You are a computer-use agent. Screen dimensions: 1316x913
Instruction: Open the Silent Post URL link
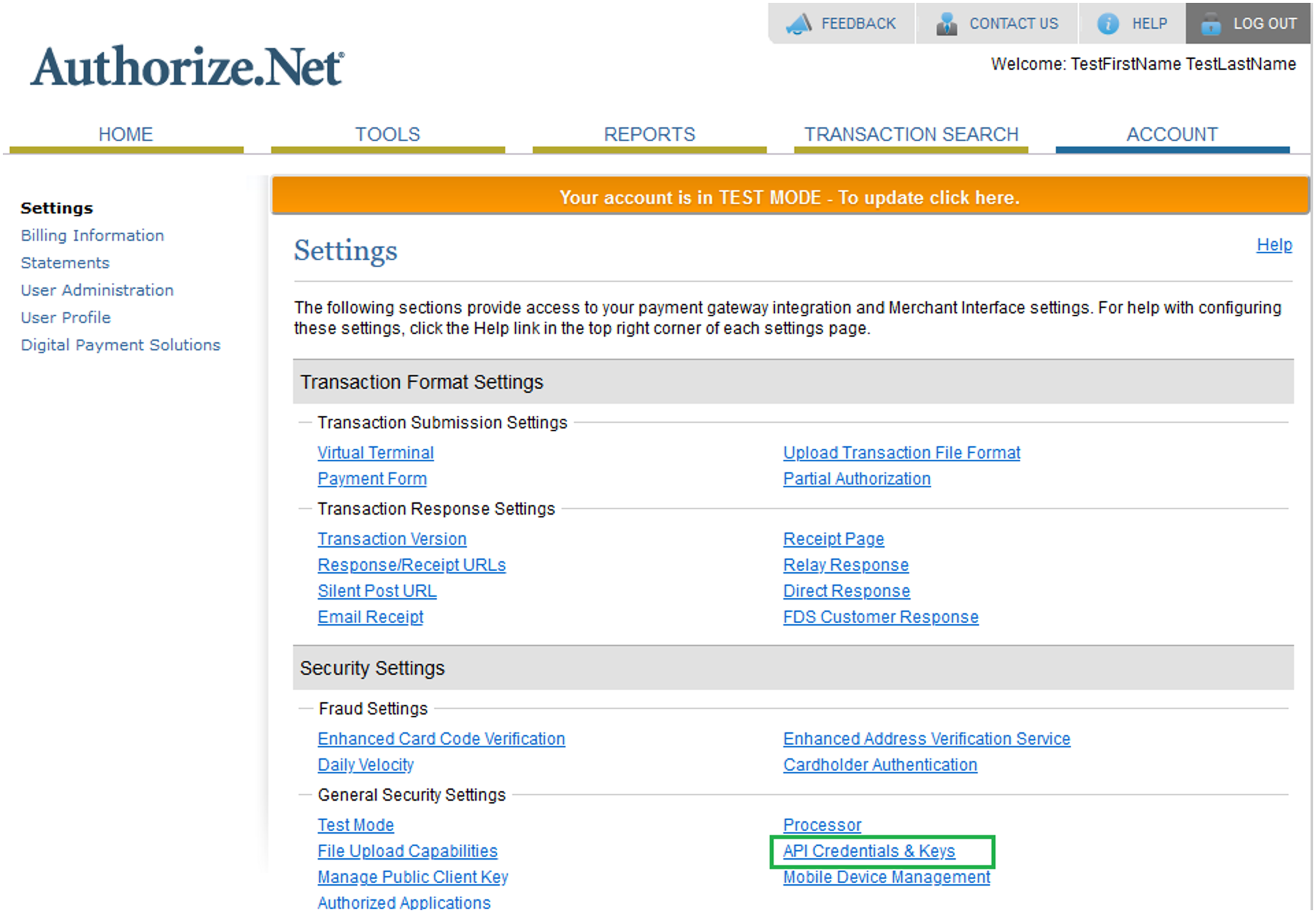coord(377,591)
